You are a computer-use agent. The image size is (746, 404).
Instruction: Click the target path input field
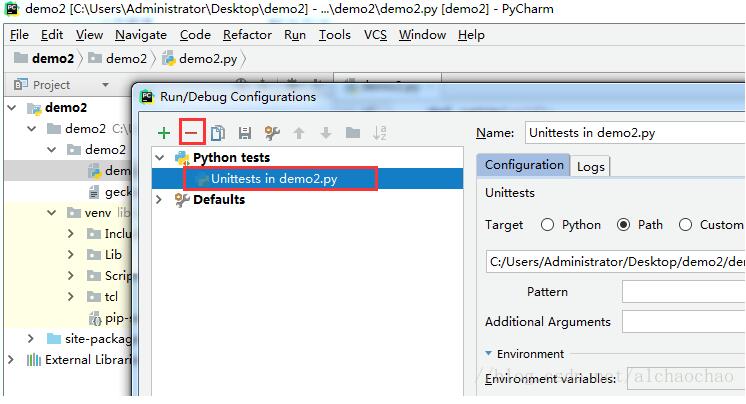tap(616, 262)
